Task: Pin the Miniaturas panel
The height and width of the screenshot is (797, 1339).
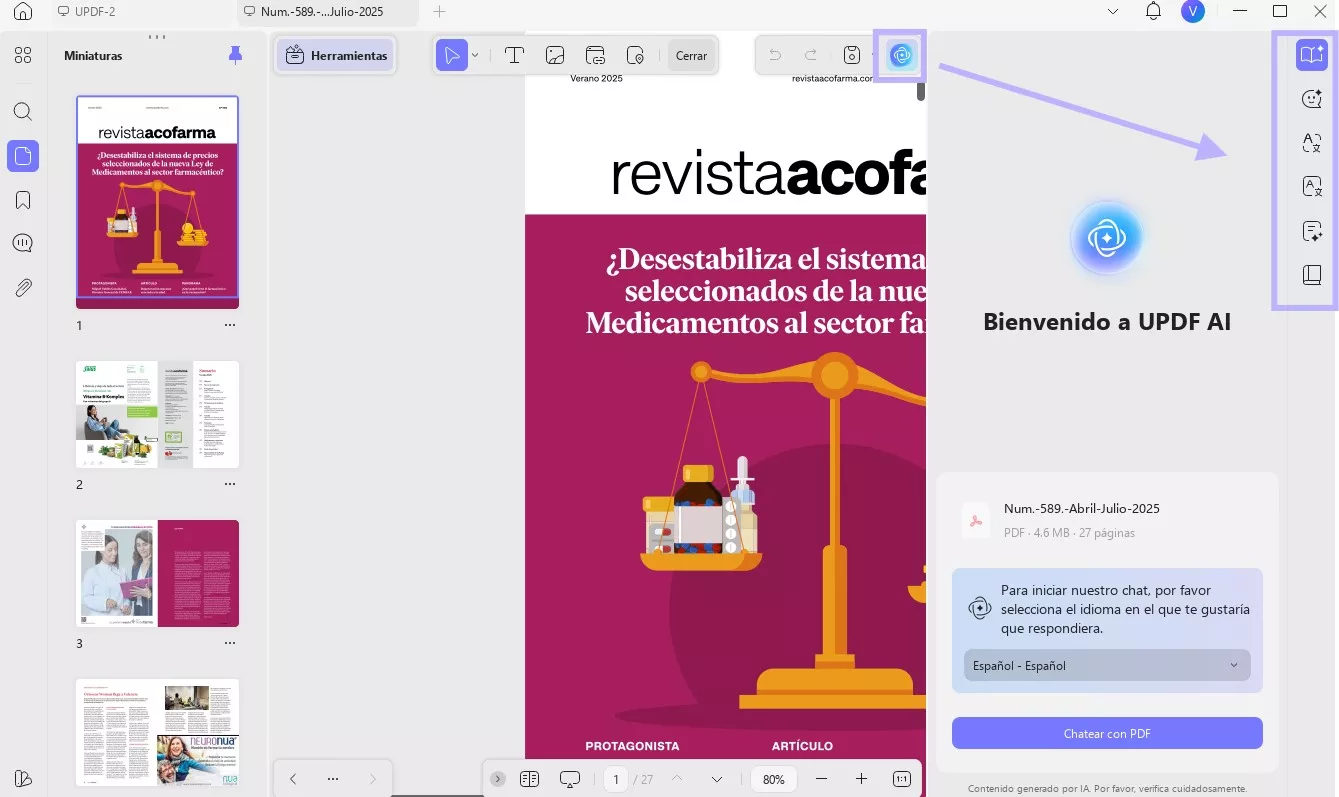Action: coord(235,55)
